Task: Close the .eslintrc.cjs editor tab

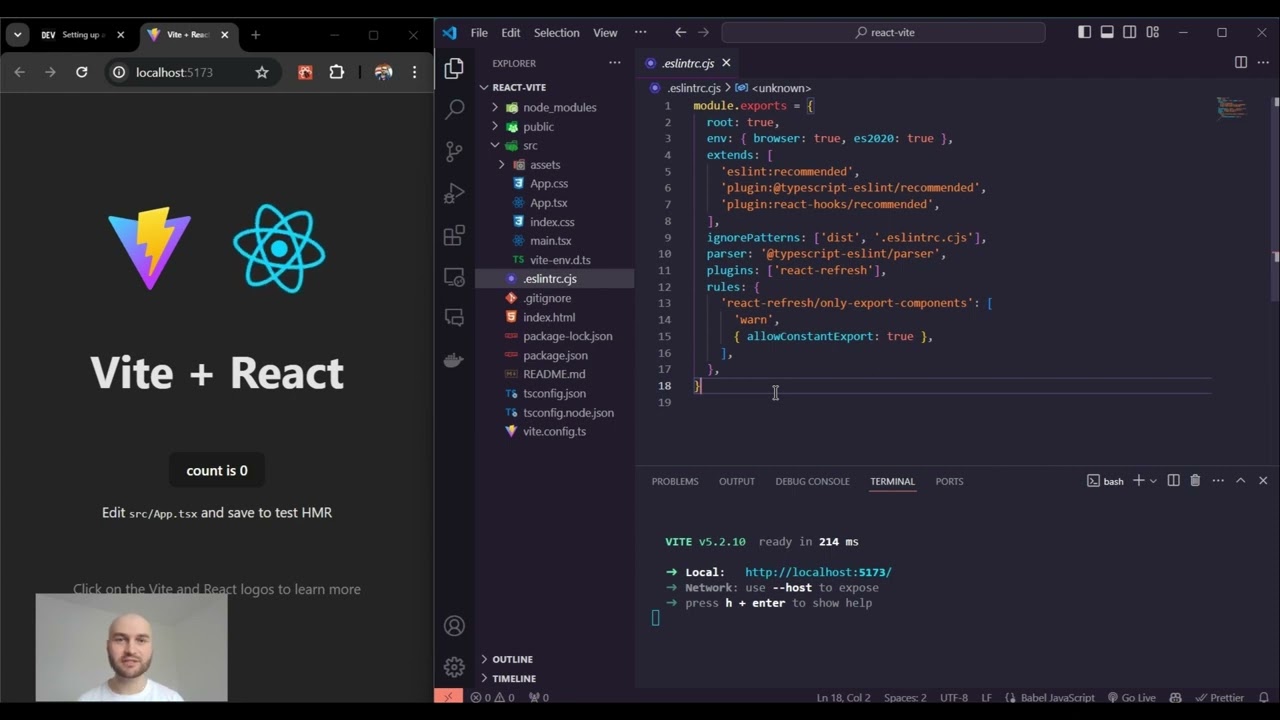Action: 726,62
